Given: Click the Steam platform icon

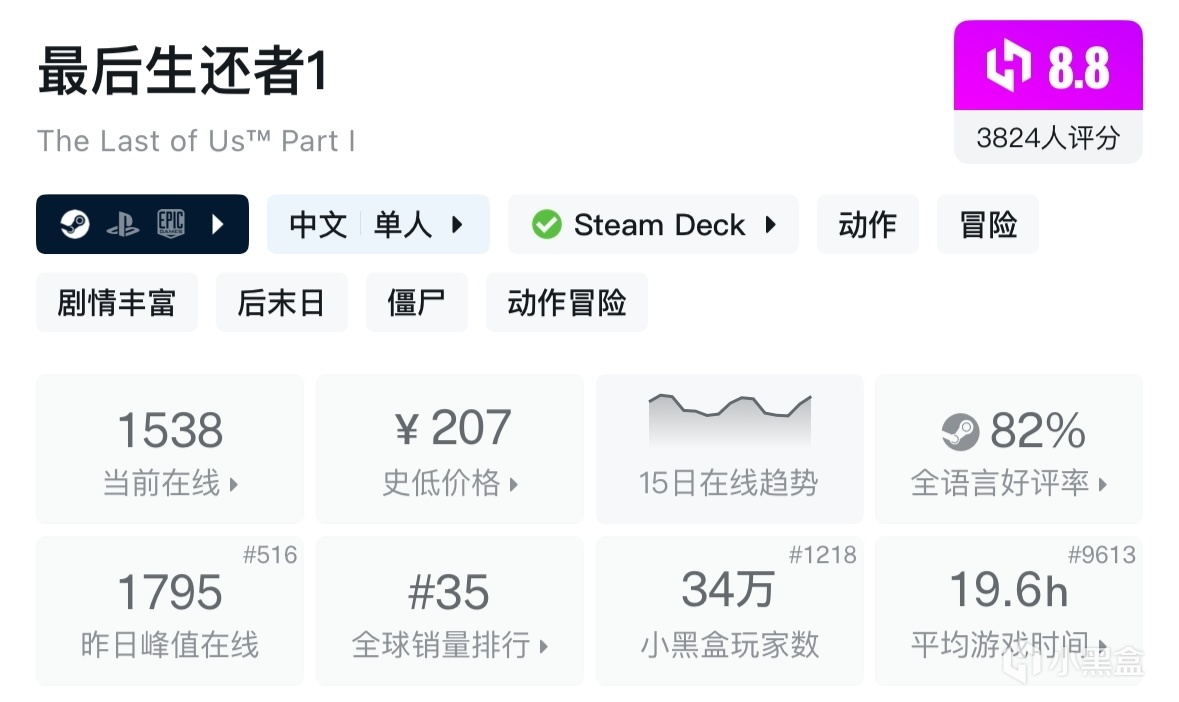Looking at the screenshot, I should (74, 224).
